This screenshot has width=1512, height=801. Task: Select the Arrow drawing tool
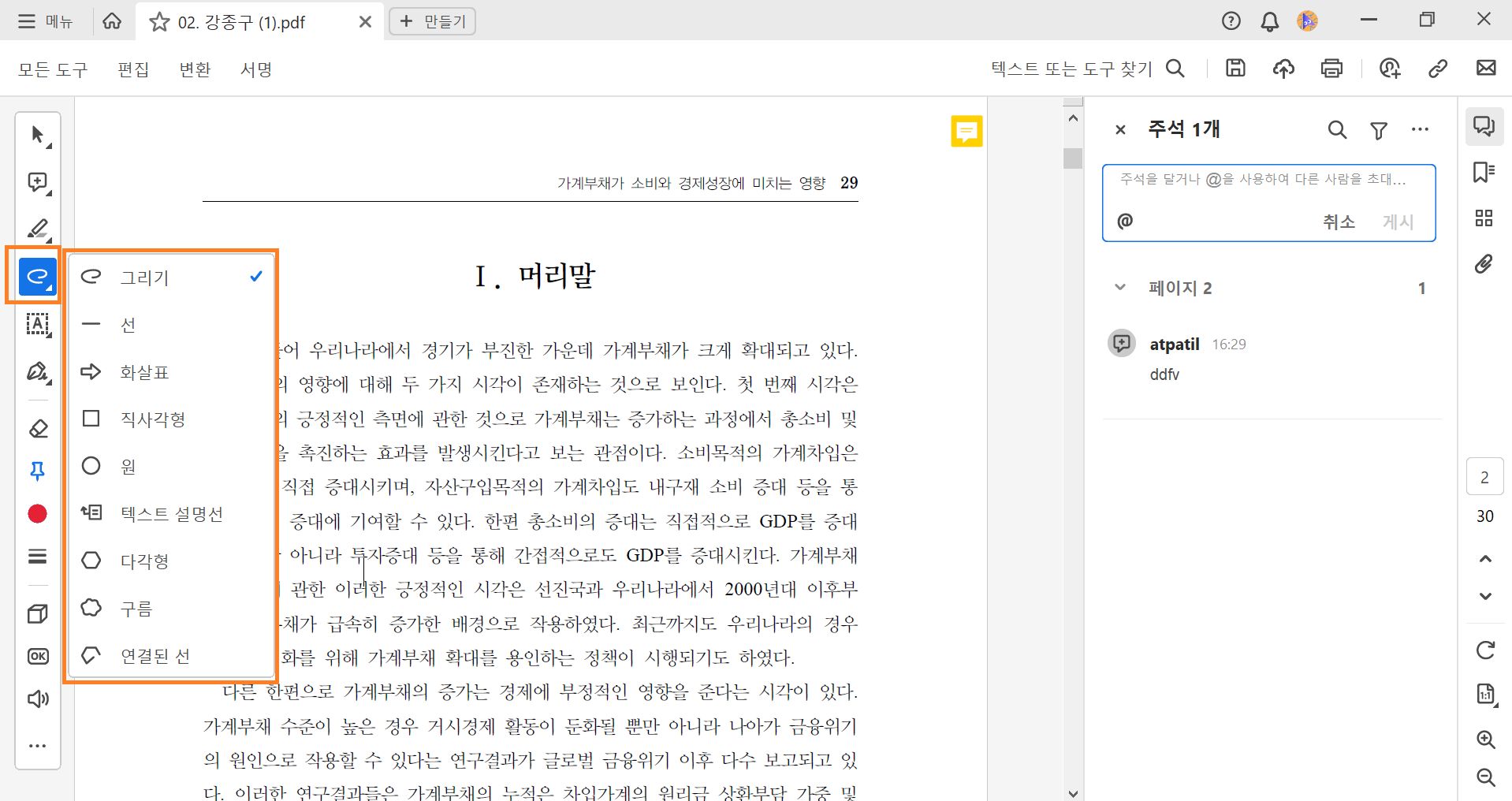tap(144, 371)
